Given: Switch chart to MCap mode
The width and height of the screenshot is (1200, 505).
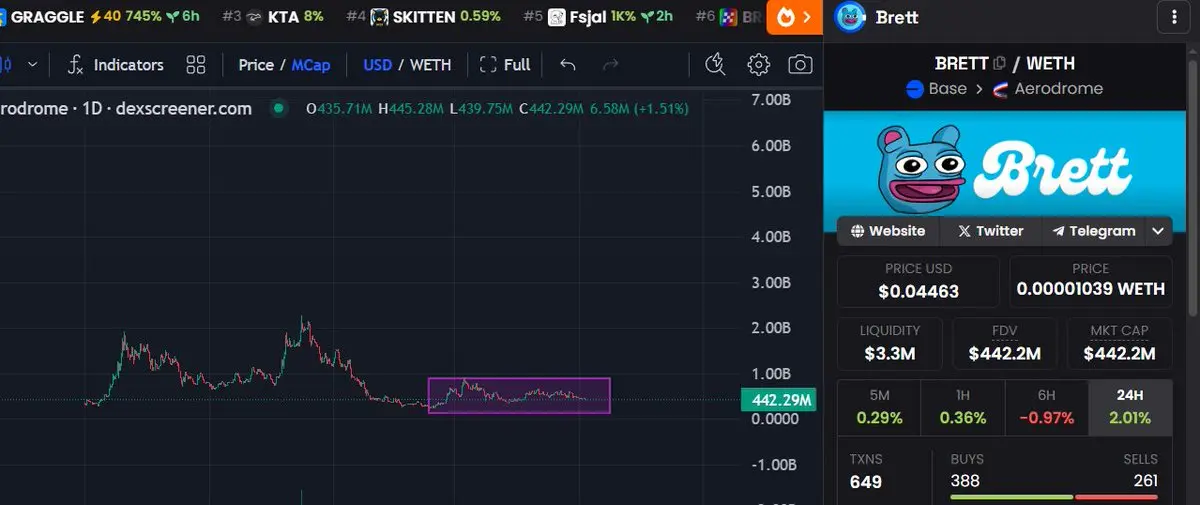Looking at the screenshot, I should coord(311,65).
